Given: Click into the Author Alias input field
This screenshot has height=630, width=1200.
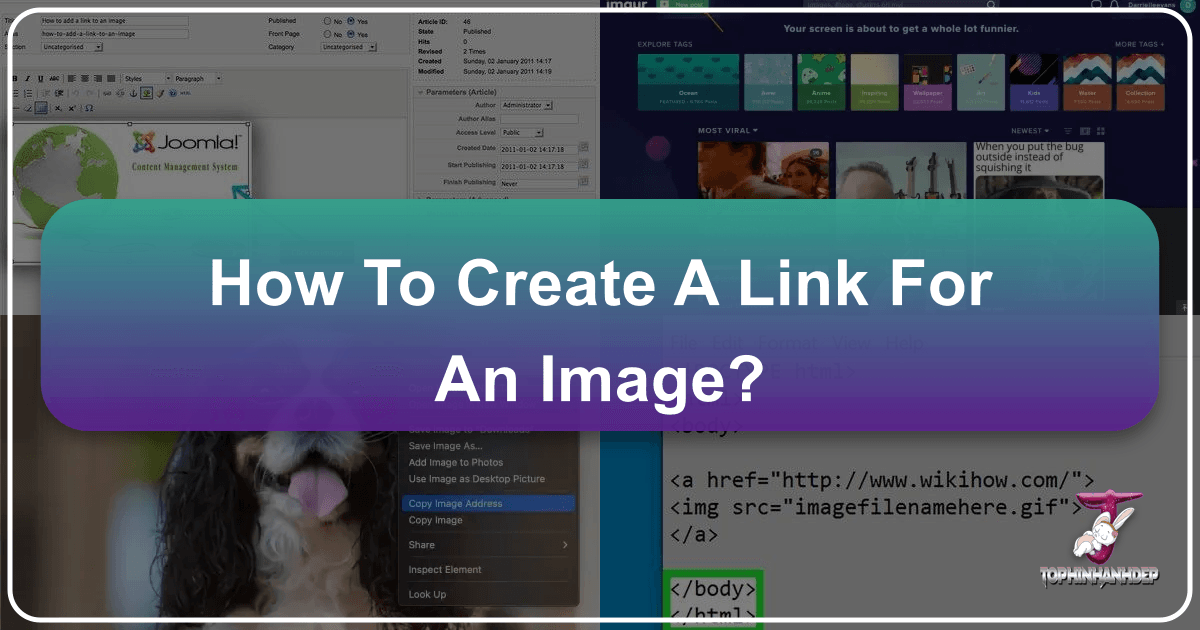Looking at the screenshot, I should [x=539, y=119].
